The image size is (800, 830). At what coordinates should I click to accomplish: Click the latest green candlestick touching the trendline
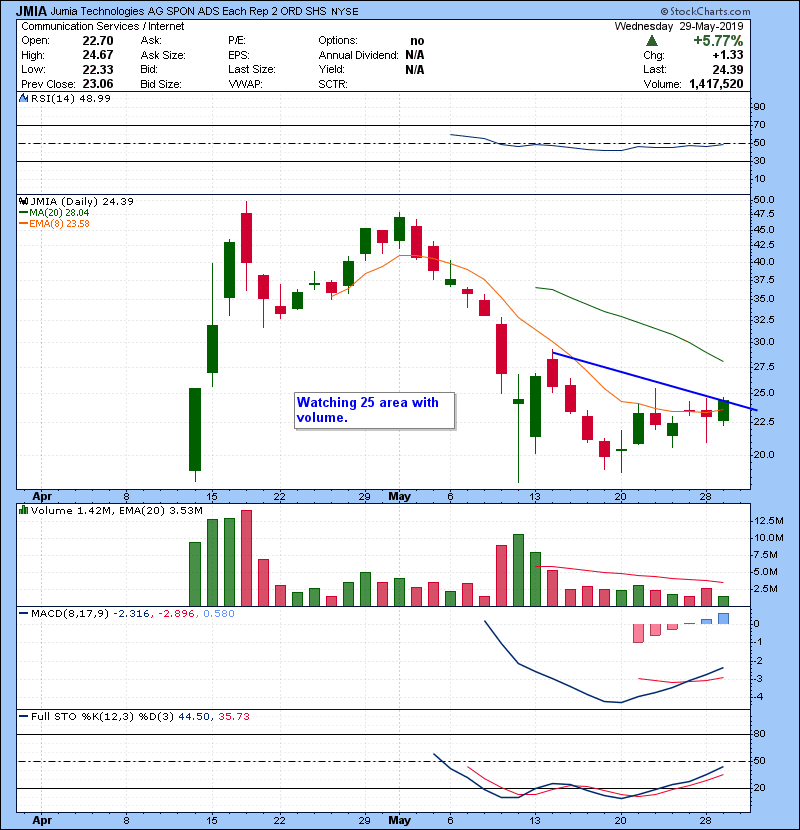pos(724,410)
